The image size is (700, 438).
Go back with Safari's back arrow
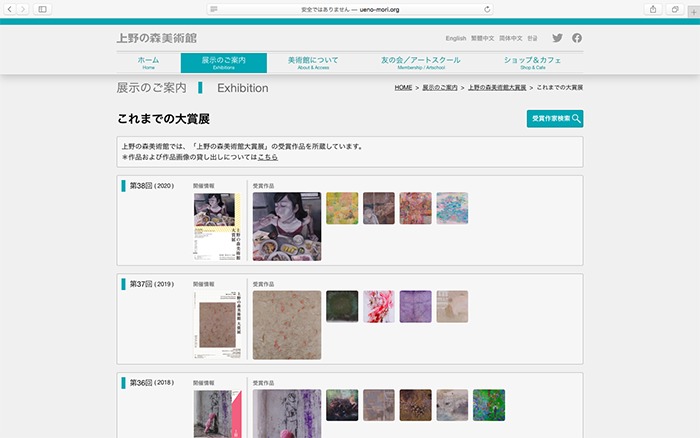click(10, 9)
